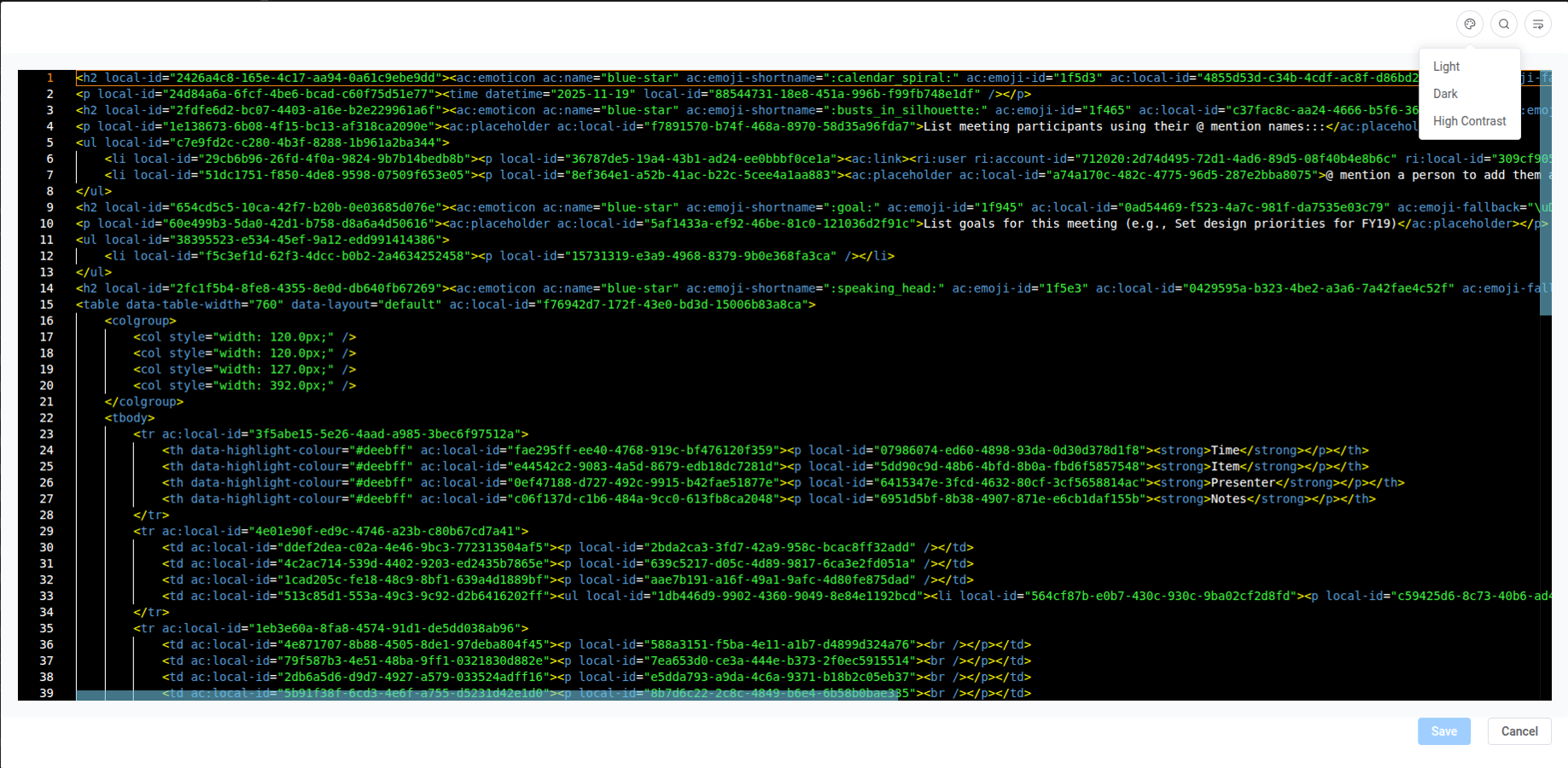Click the strong text 'Item' in code
1568x768 pixels.
pyautogui.click(x=1225, y=467)
